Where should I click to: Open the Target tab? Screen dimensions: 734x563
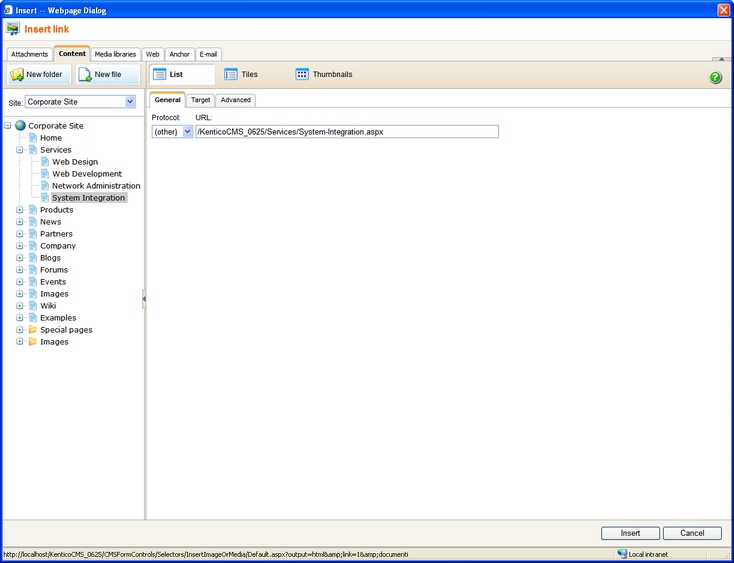pyautogui.click(x=200, y=100)
